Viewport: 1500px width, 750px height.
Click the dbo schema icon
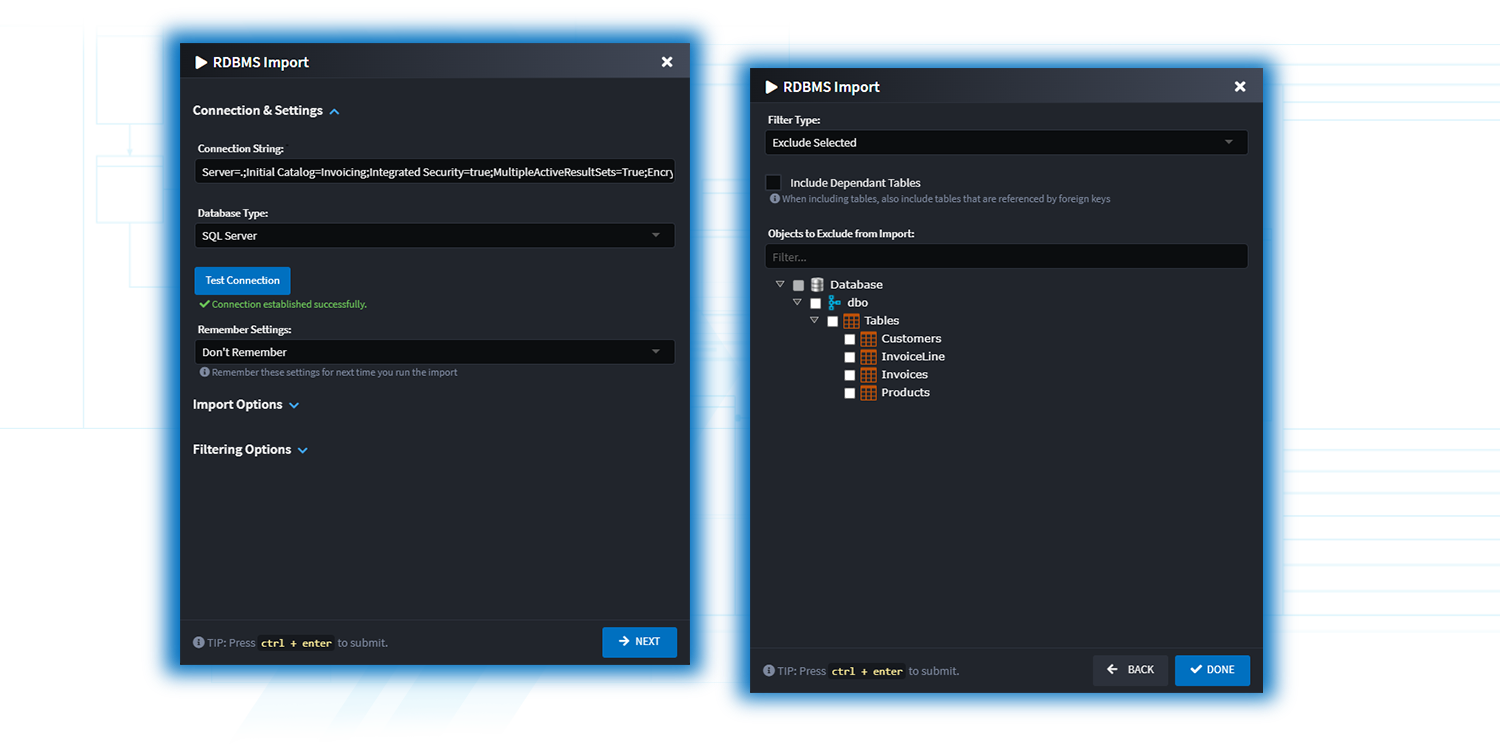[x=834, y=303]
